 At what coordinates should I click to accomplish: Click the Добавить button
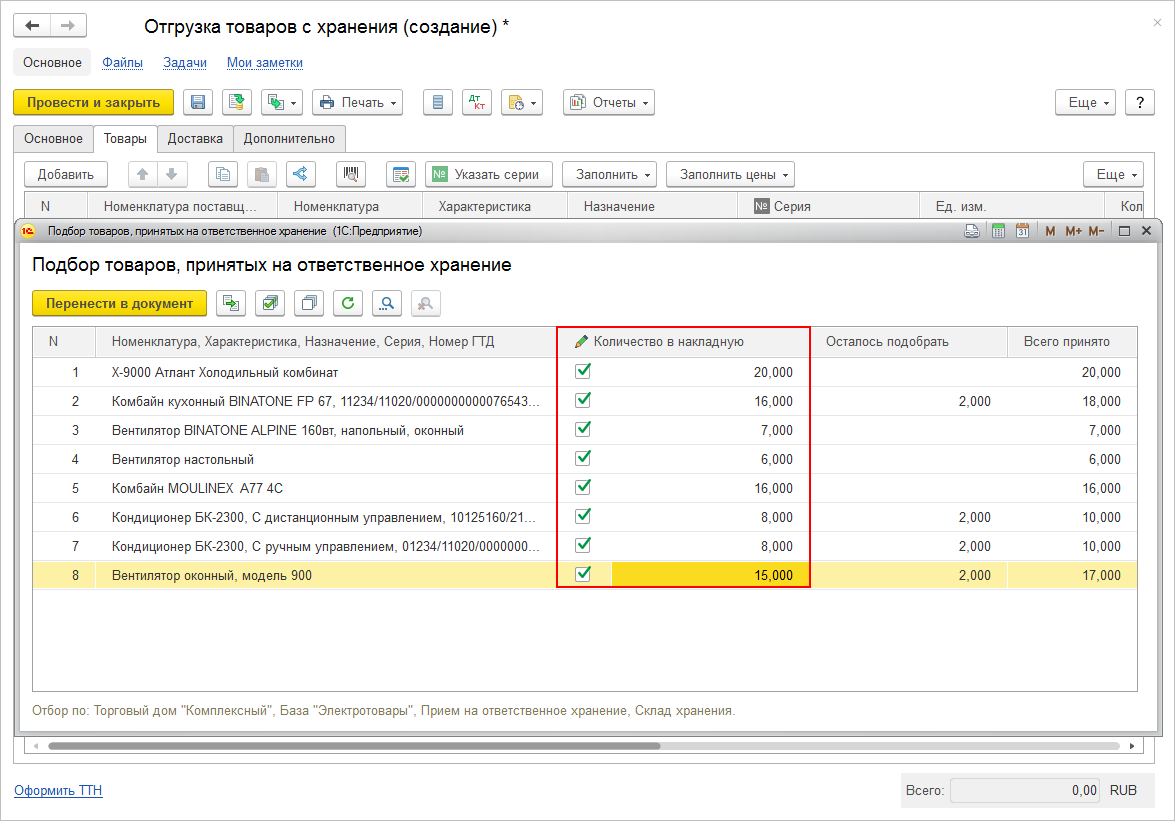[x=66, y=175]
